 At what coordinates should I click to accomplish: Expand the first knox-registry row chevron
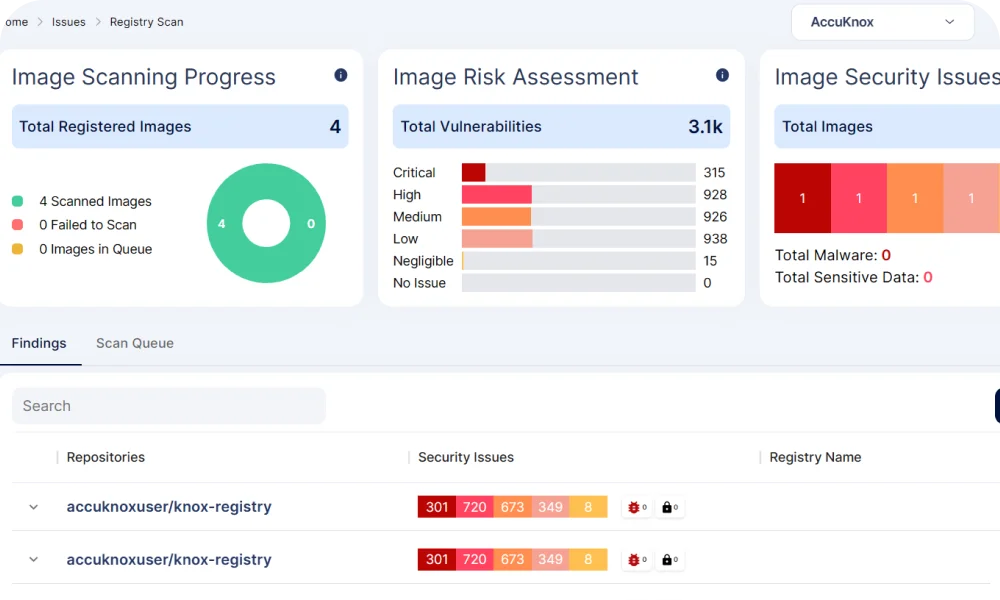[x=33, y=507]
